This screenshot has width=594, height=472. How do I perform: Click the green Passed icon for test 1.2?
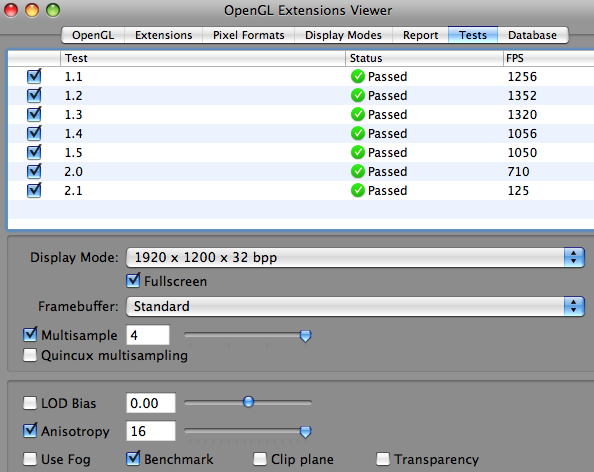click(358, 95)
